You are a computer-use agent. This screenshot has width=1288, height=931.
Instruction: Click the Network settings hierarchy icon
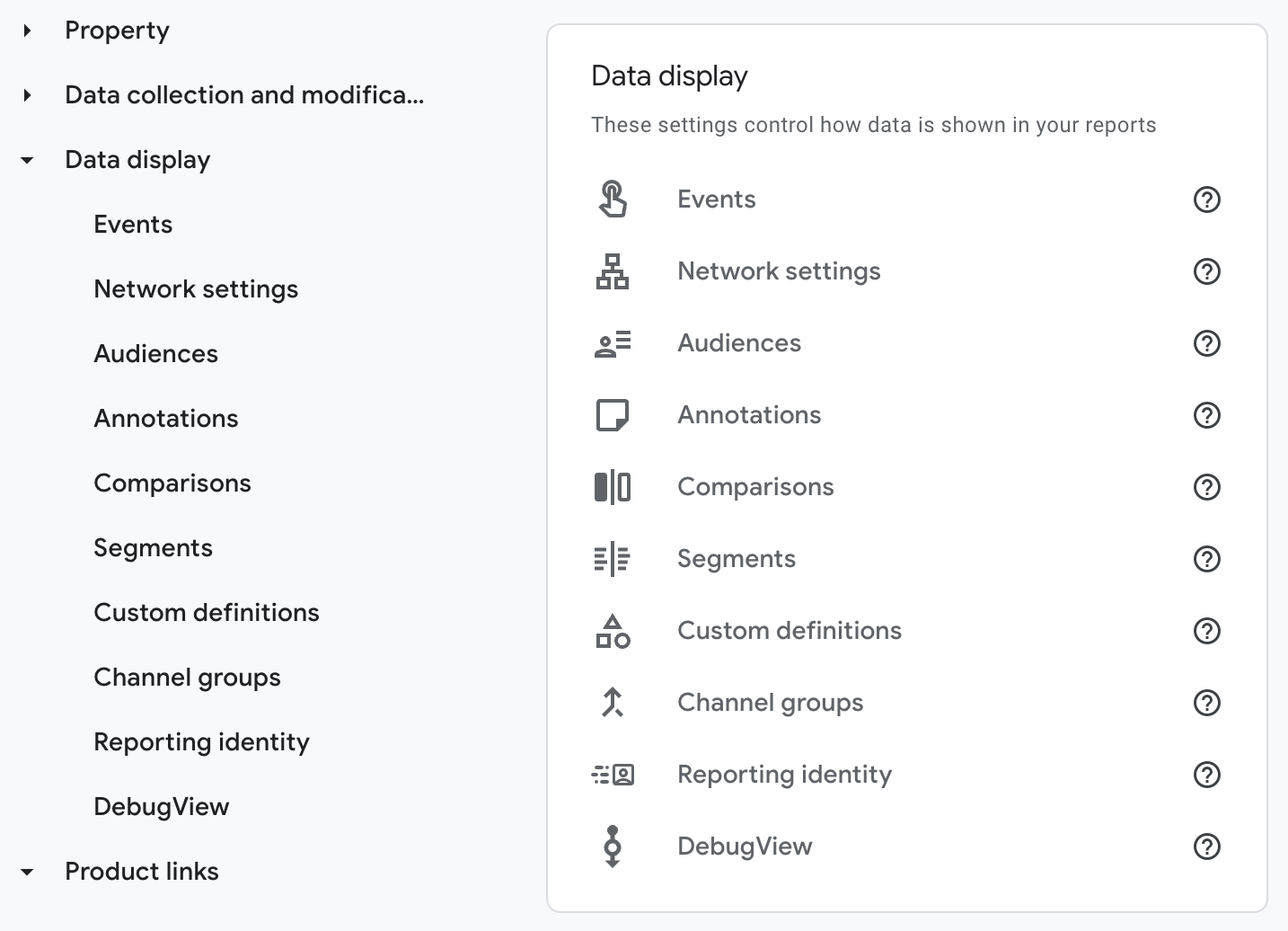pos(613,271)
